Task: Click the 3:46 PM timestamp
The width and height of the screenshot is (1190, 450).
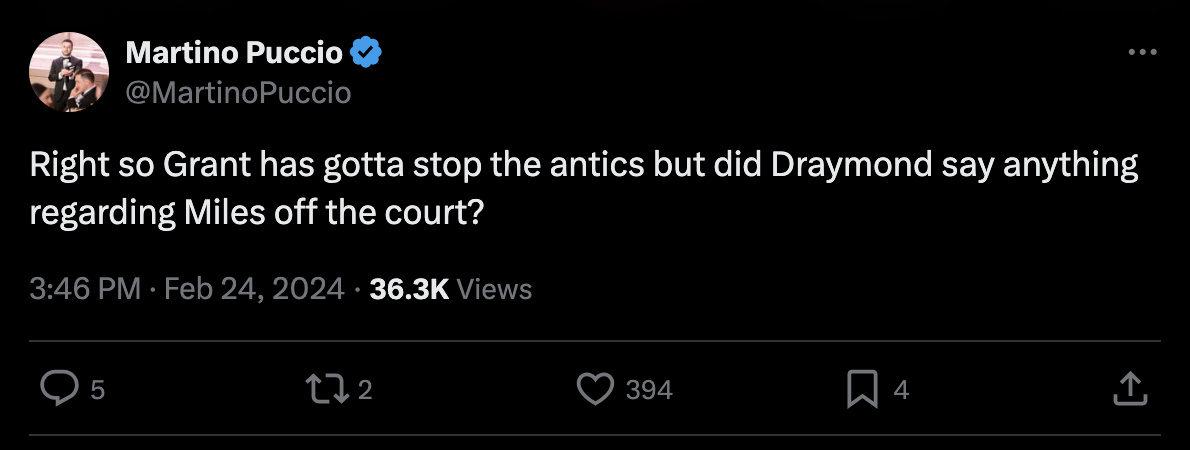Action: 84,290
